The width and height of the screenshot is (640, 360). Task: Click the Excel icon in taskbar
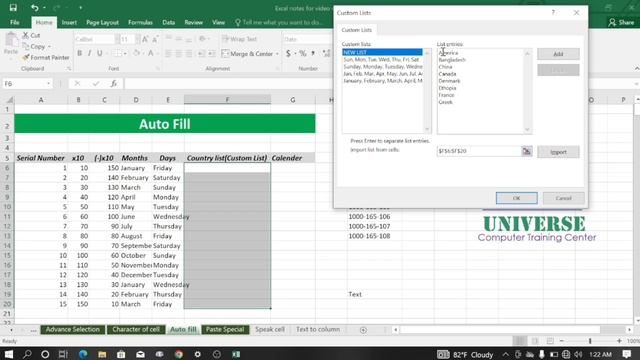236,354
